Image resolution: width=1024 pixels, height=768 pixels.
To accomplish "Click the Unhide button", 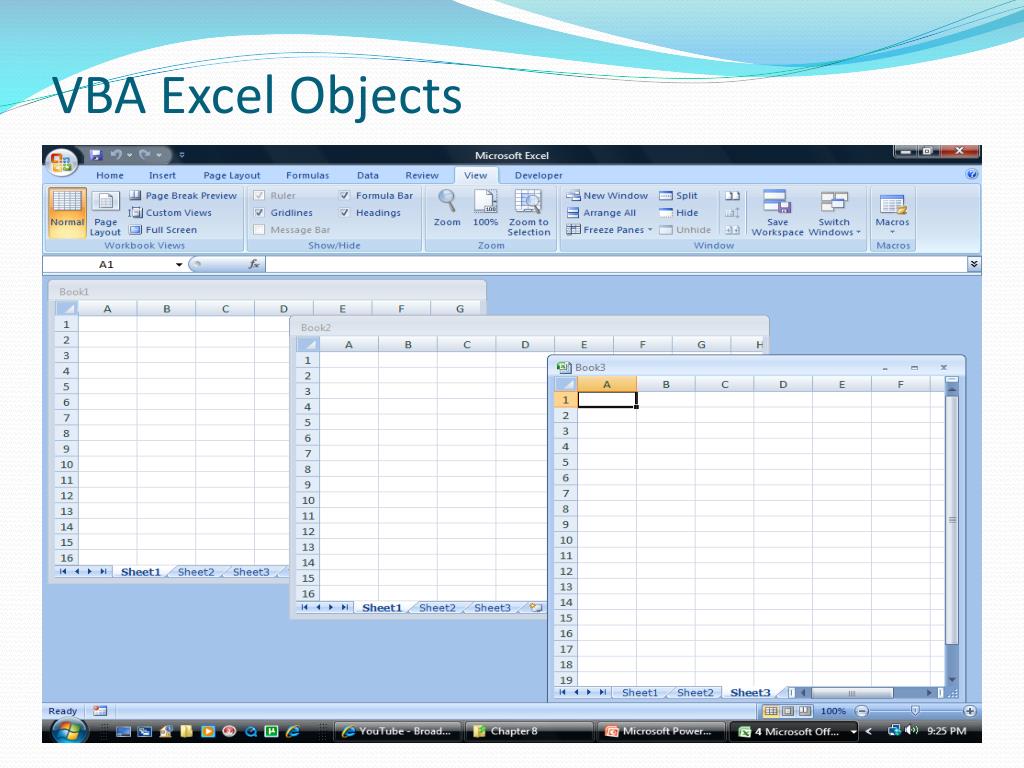I will [x=684, y=230].
